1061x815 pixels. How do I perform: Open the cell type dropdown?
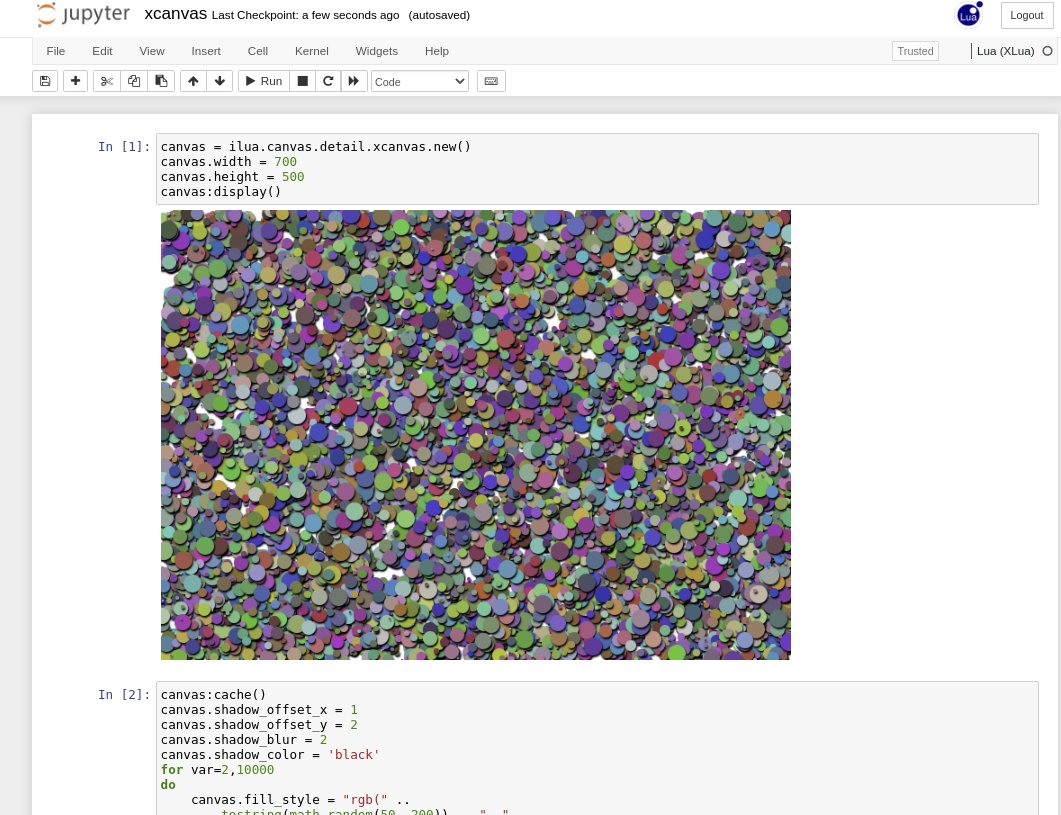point(420,81)
